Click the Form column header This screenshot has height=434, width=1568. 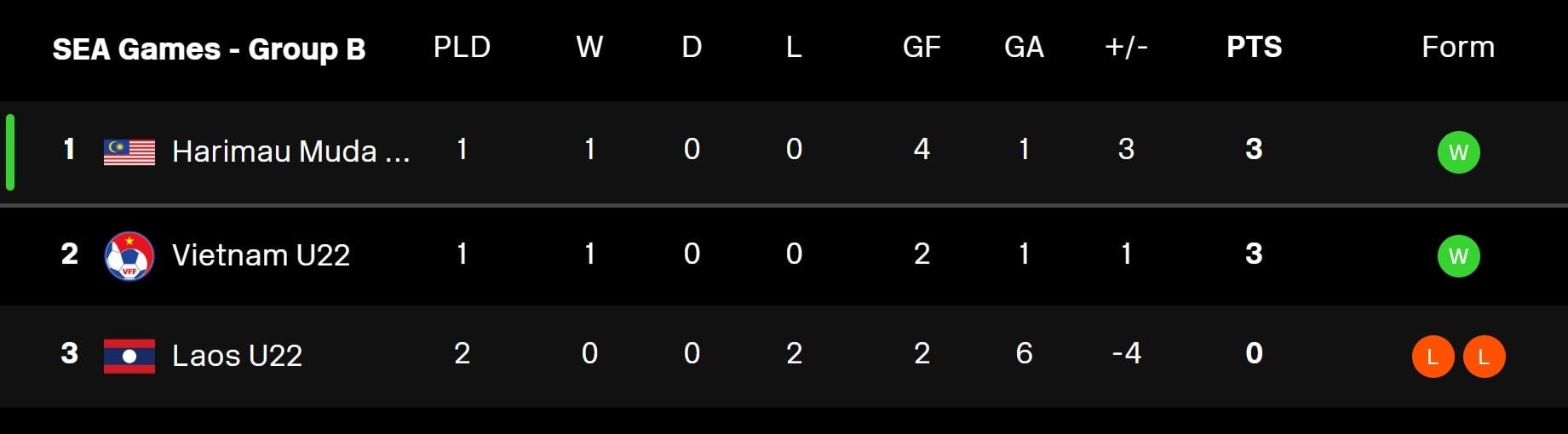[1458, 48]
